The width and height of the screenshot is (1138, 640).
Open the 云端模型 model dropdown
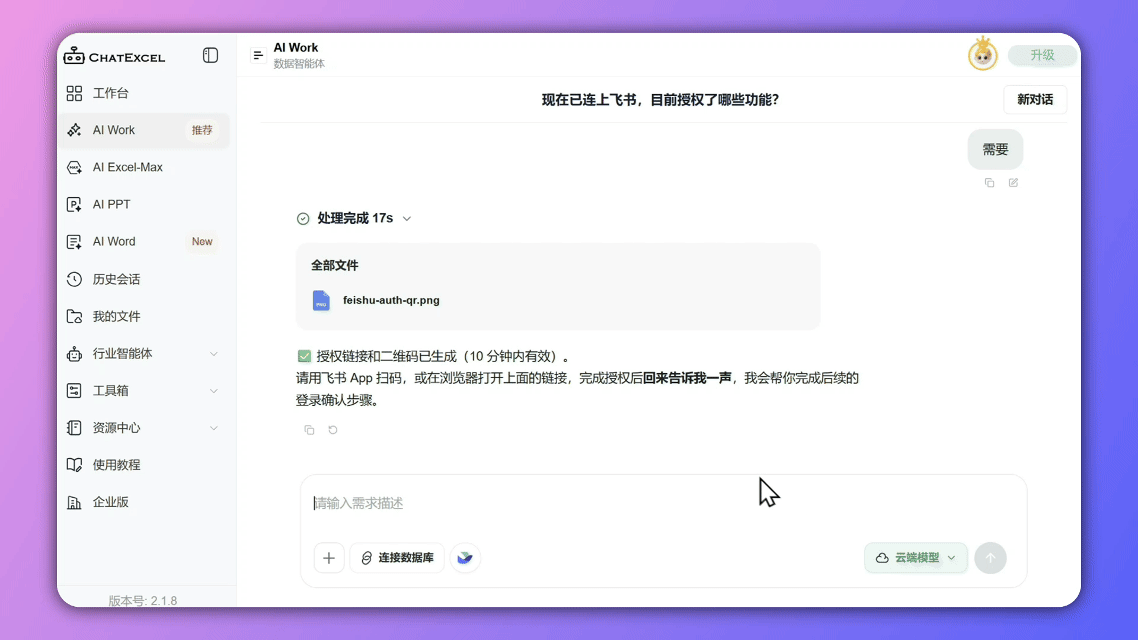[x=916, y=558]
